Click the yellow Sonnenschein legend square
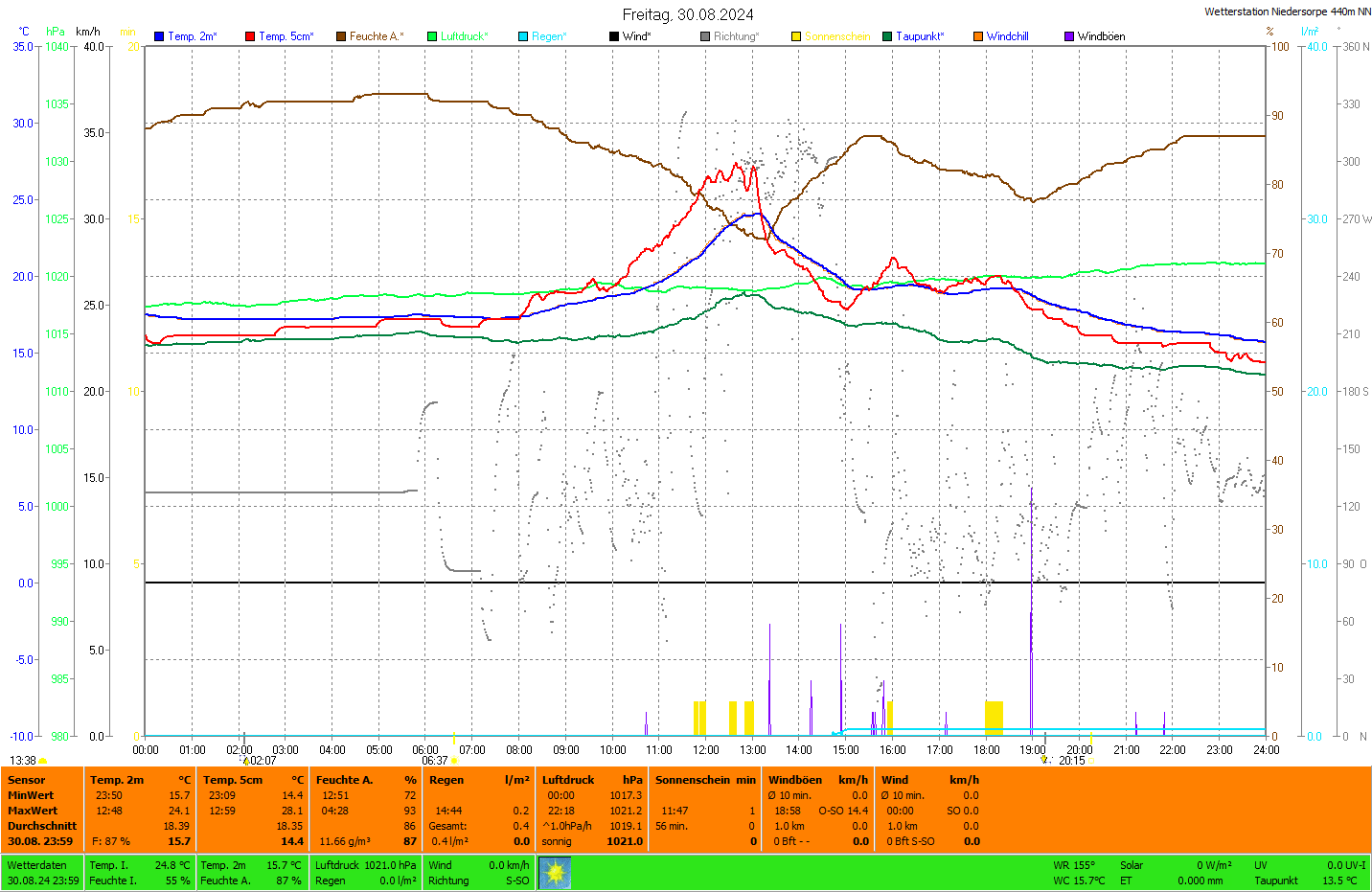 pyautogui.click(x=796, y=36)
